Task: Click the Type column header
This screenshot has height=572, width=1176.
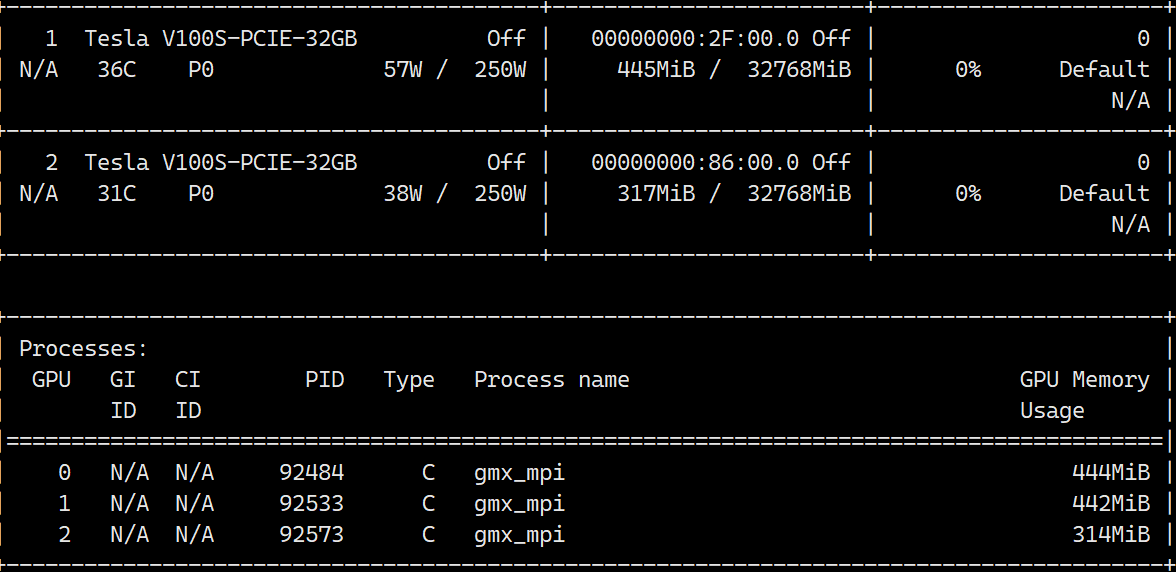Action: click(x=409, y=380)
